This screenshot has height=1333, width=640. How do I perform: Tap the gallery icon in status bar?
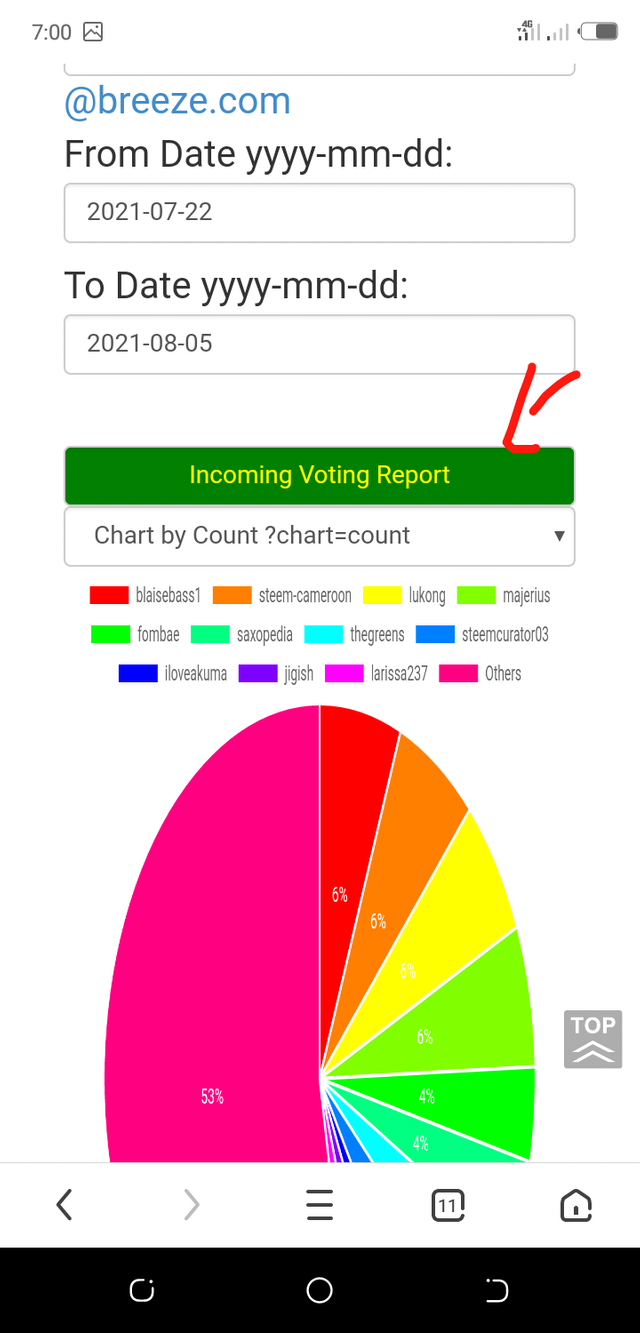93,32
